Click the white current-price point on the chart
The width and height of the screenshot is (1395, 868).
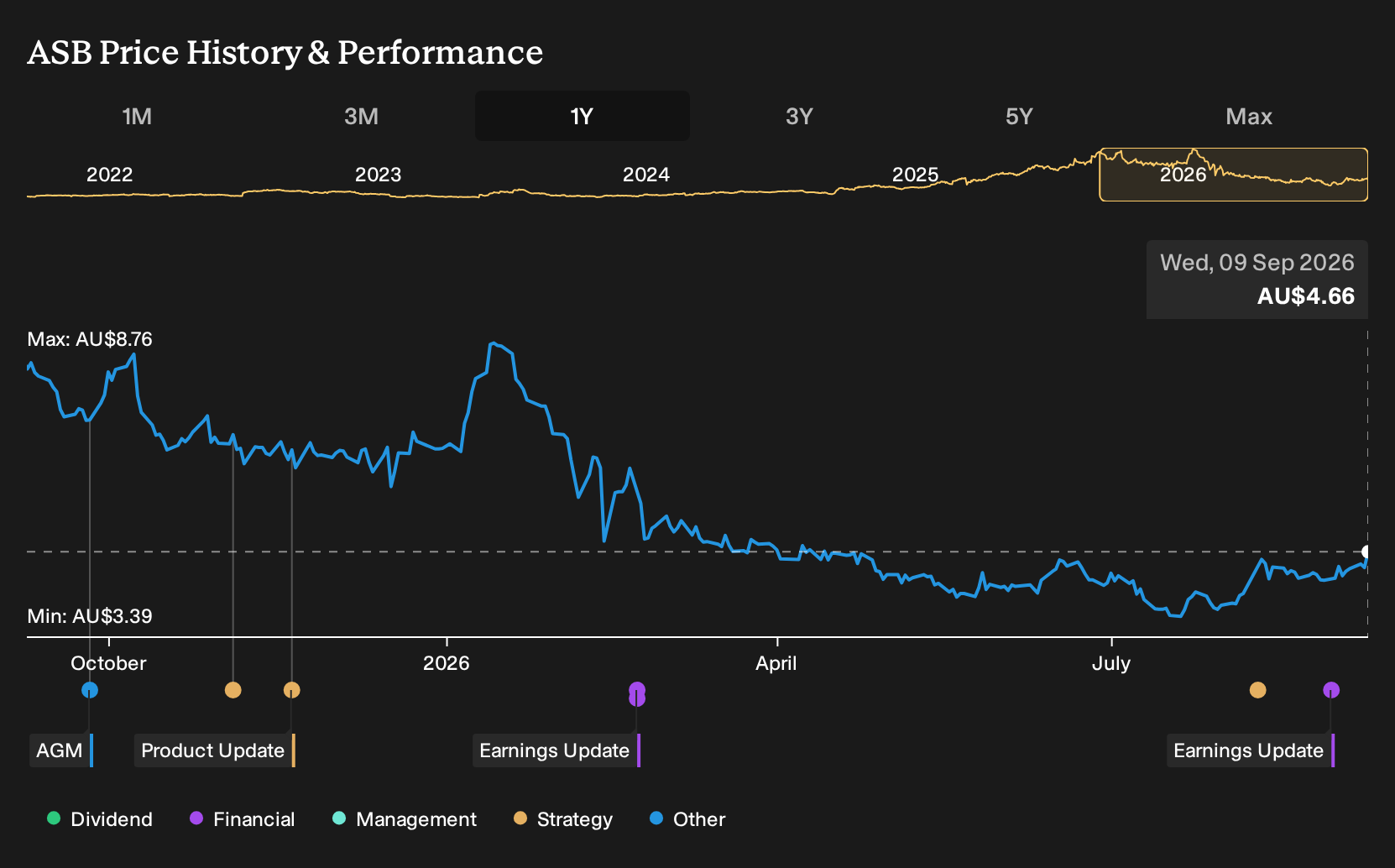(x=1366, y=552)
